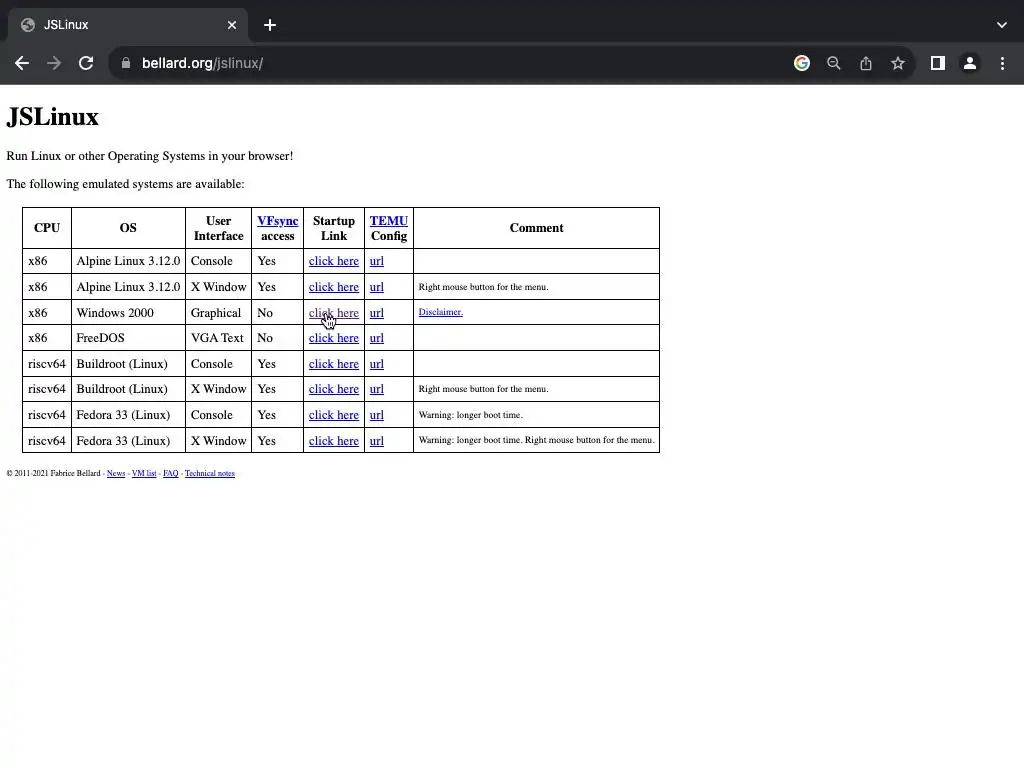Viewport: 1024px width, 768px height.
Task: Open url config for Buildroot Console
Action: [x=377, y=364]
